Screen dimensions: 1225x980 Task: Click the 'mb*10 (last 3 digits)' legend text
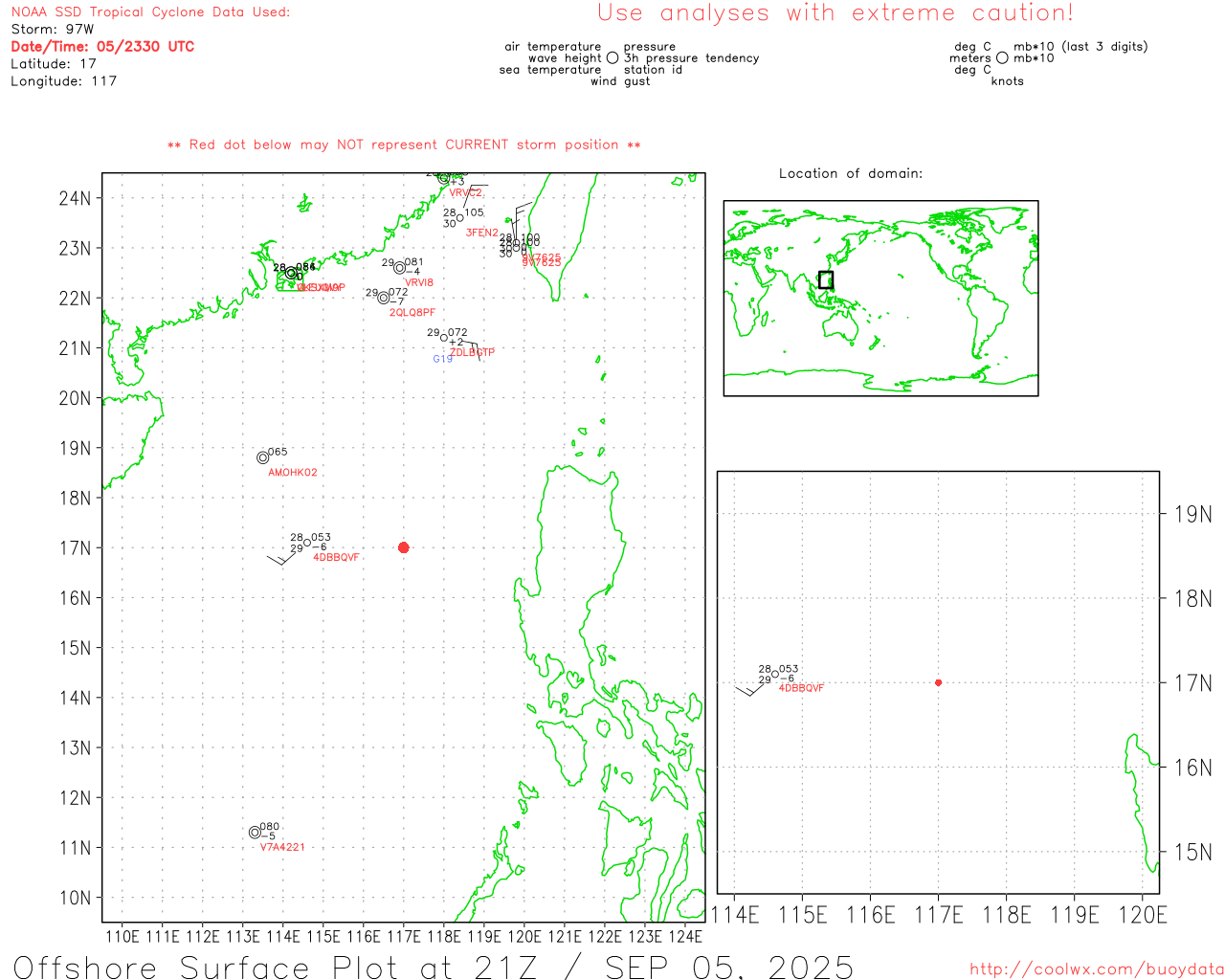pos(1080,47)
